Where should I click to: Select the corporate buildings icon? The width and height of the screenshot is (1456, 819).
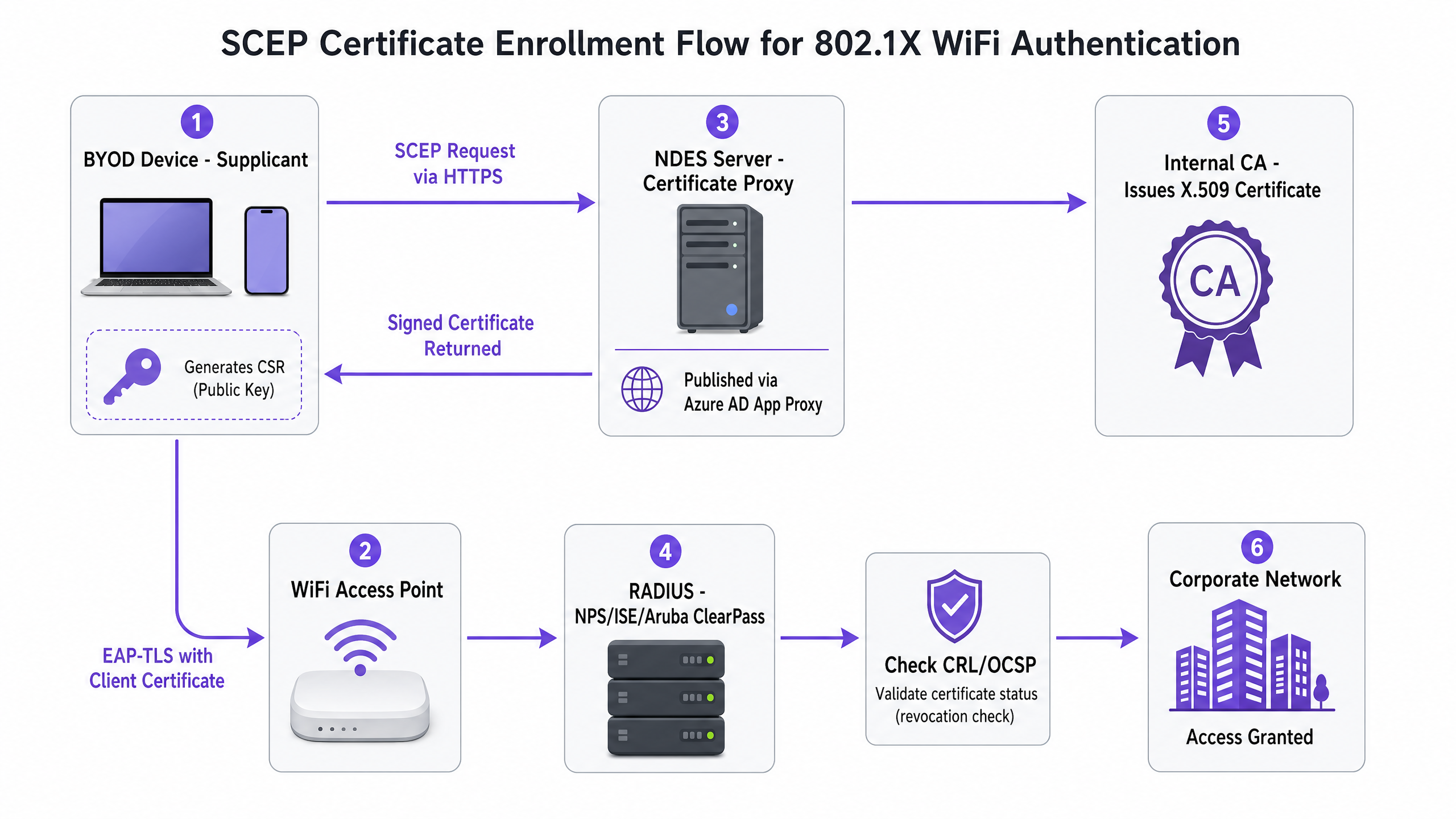click(x=1252, y=655)
